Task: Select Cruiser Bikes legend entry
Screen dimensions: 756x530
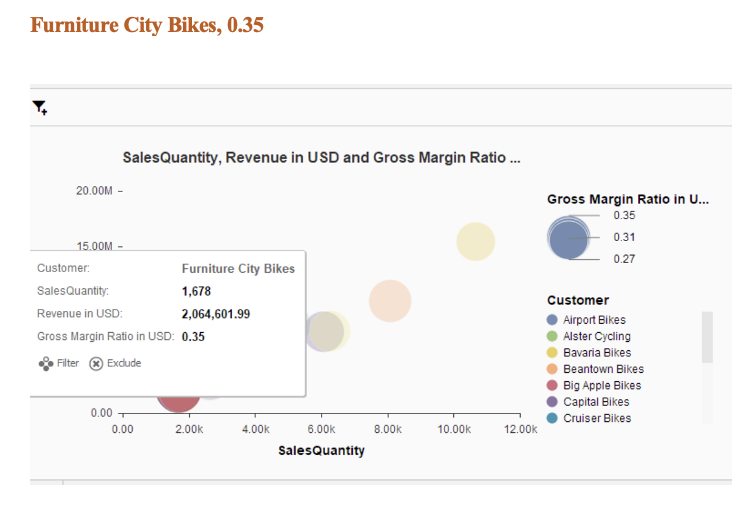Action: (596, 418)
